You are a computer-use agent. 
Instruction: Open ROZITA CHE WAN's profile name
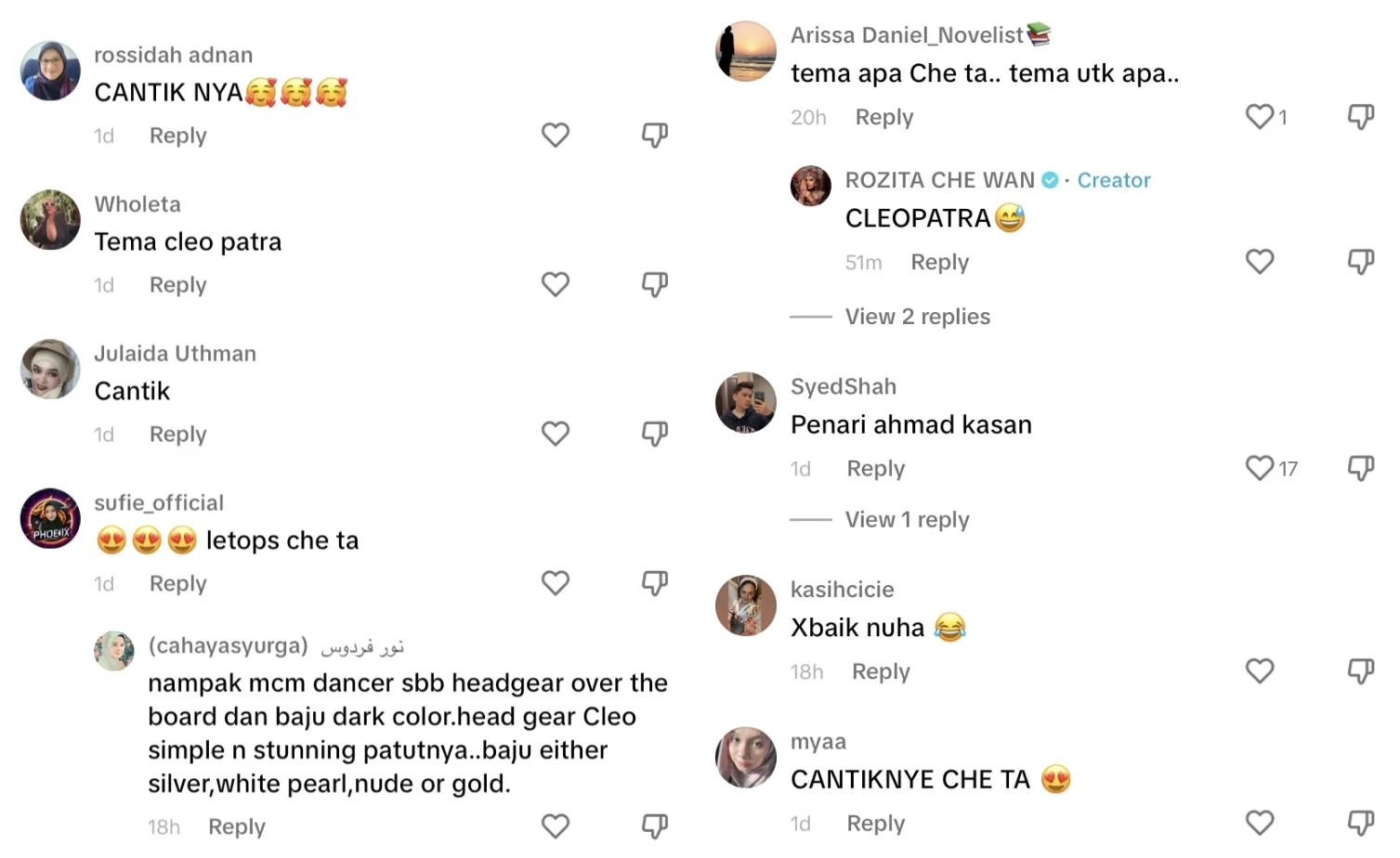coord(939,180)
